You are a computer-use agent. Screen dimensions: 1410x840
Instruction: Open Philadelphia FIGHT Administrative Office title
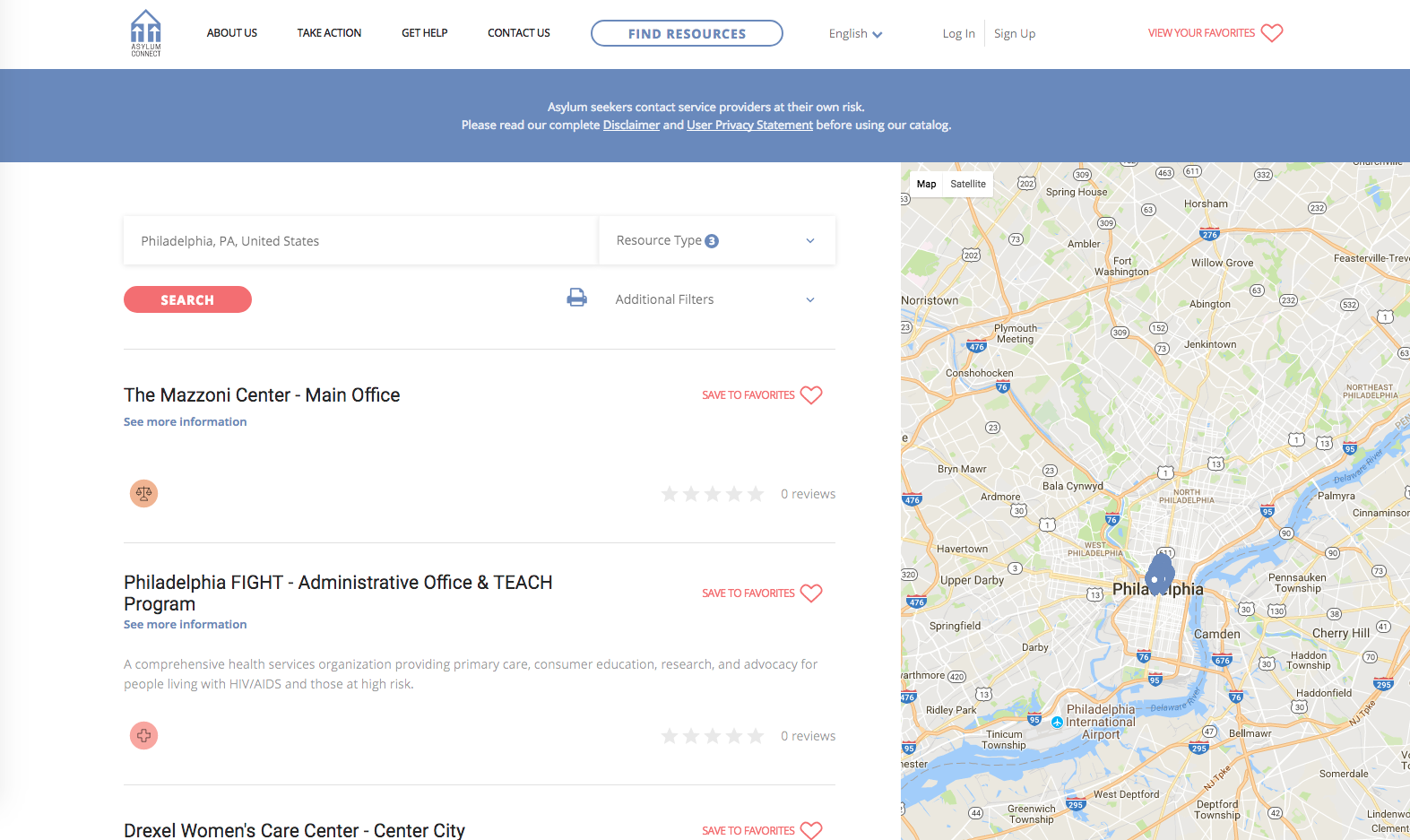[x=338, y=593]
